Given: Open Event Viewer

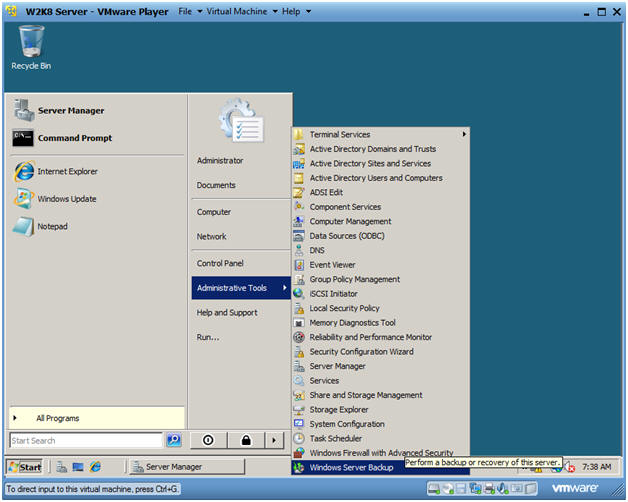Looking at the screenshot, I should (380, 264).
